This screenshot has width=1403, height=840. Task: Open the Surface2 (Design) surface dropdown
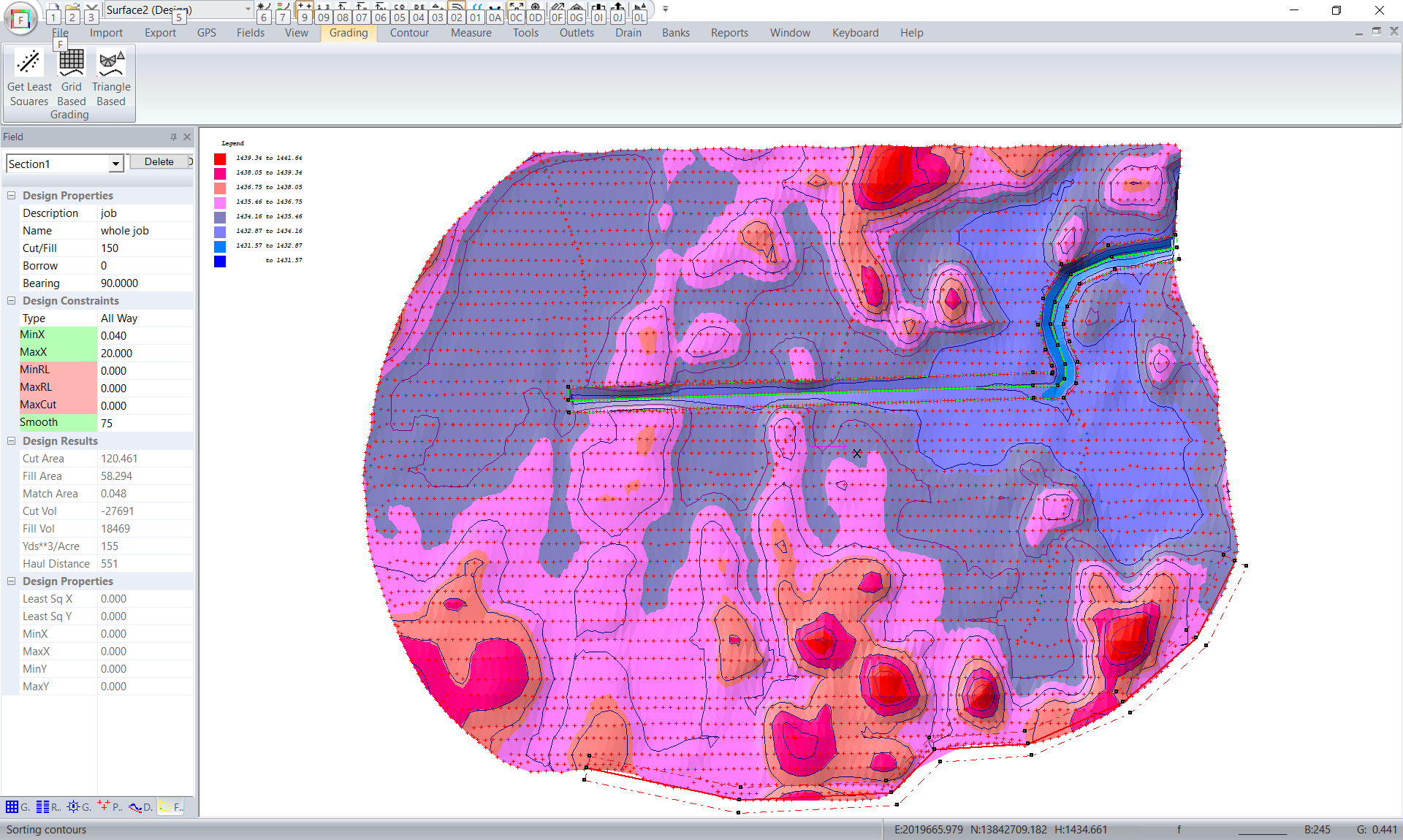point(248,9)
